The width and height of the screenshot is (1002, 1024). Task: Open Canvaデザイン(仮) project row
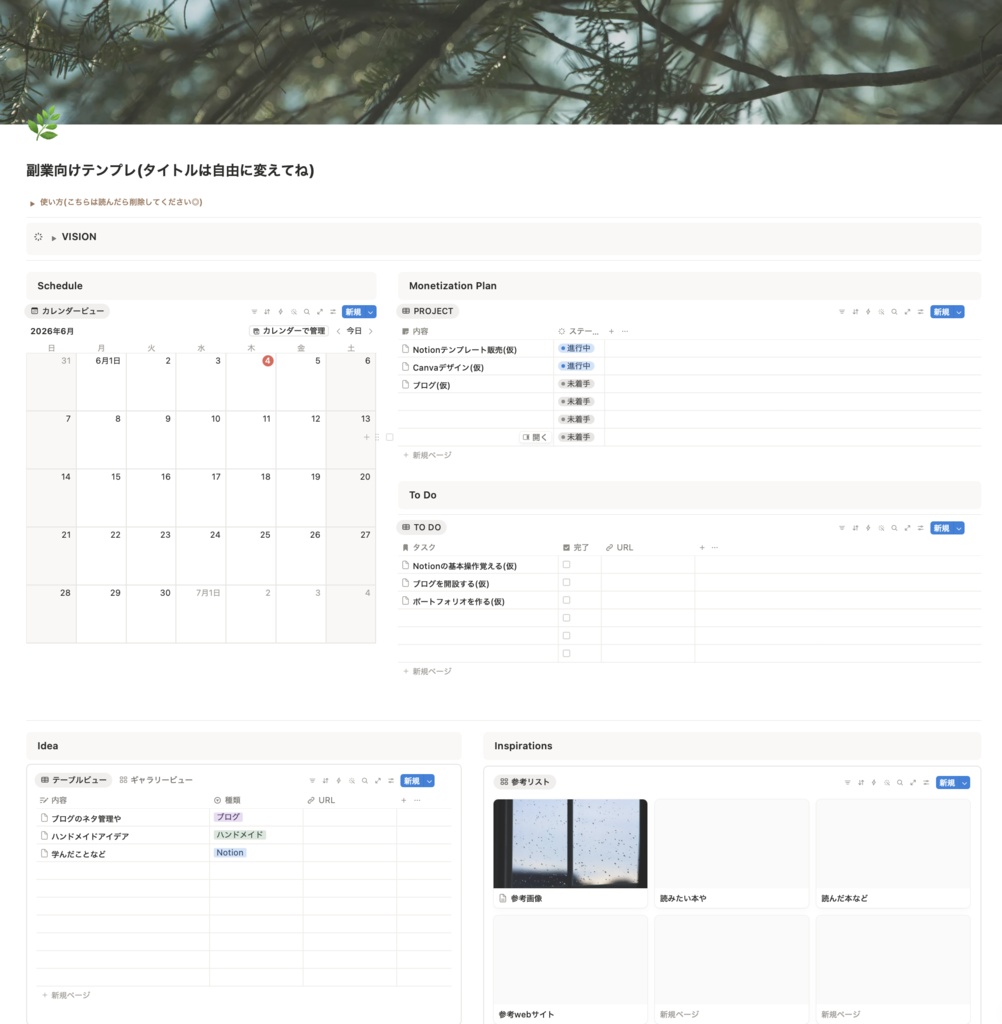(x=447, y=368)
